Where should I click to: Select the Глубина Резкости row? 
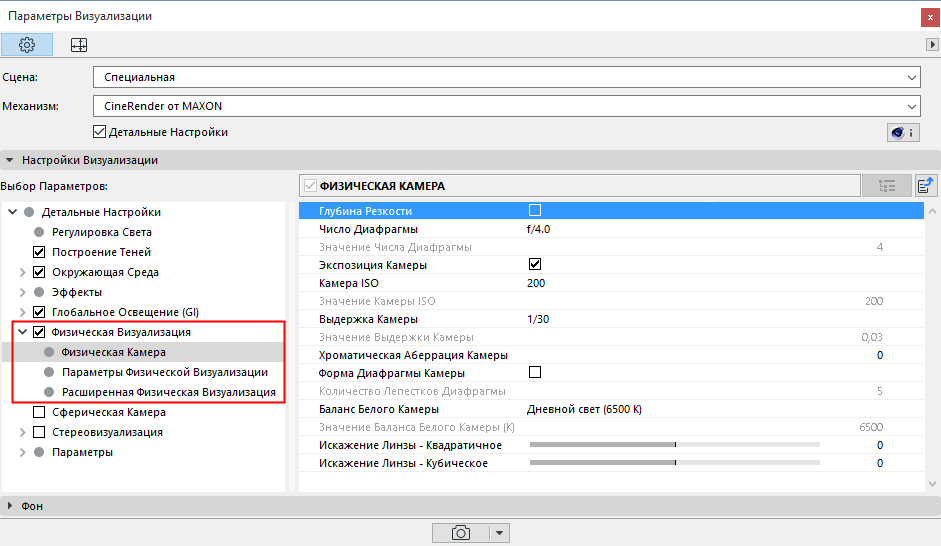(611, 211)
